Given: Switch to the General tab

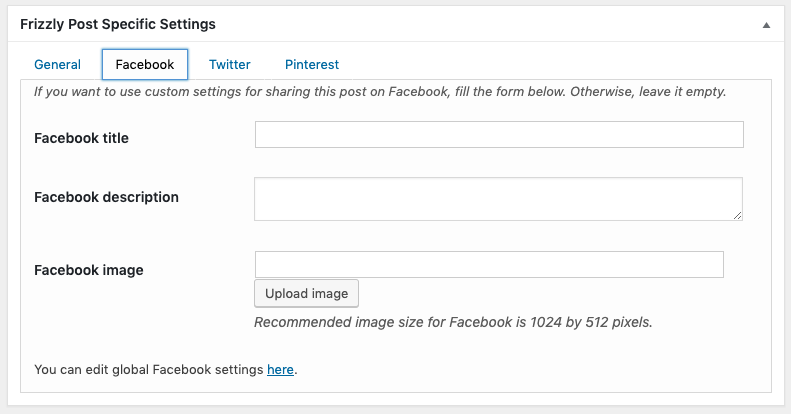Looking at the screenshot, I should pos(58,65).
